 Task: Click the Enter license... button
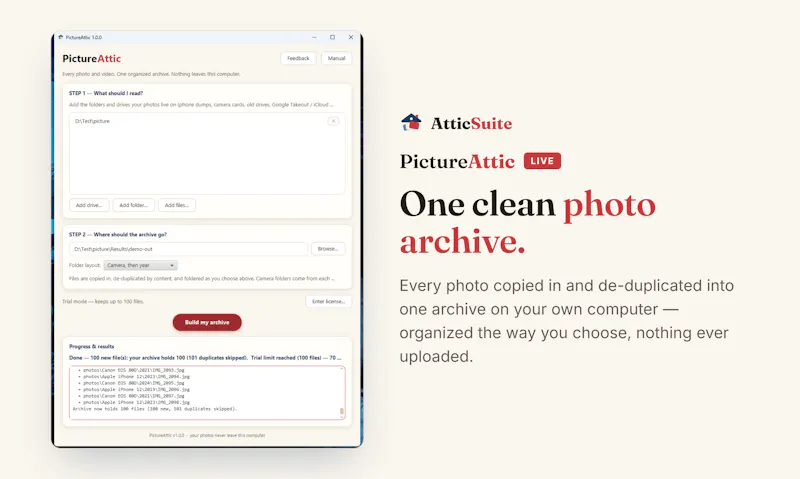click(x=329, y=301)
